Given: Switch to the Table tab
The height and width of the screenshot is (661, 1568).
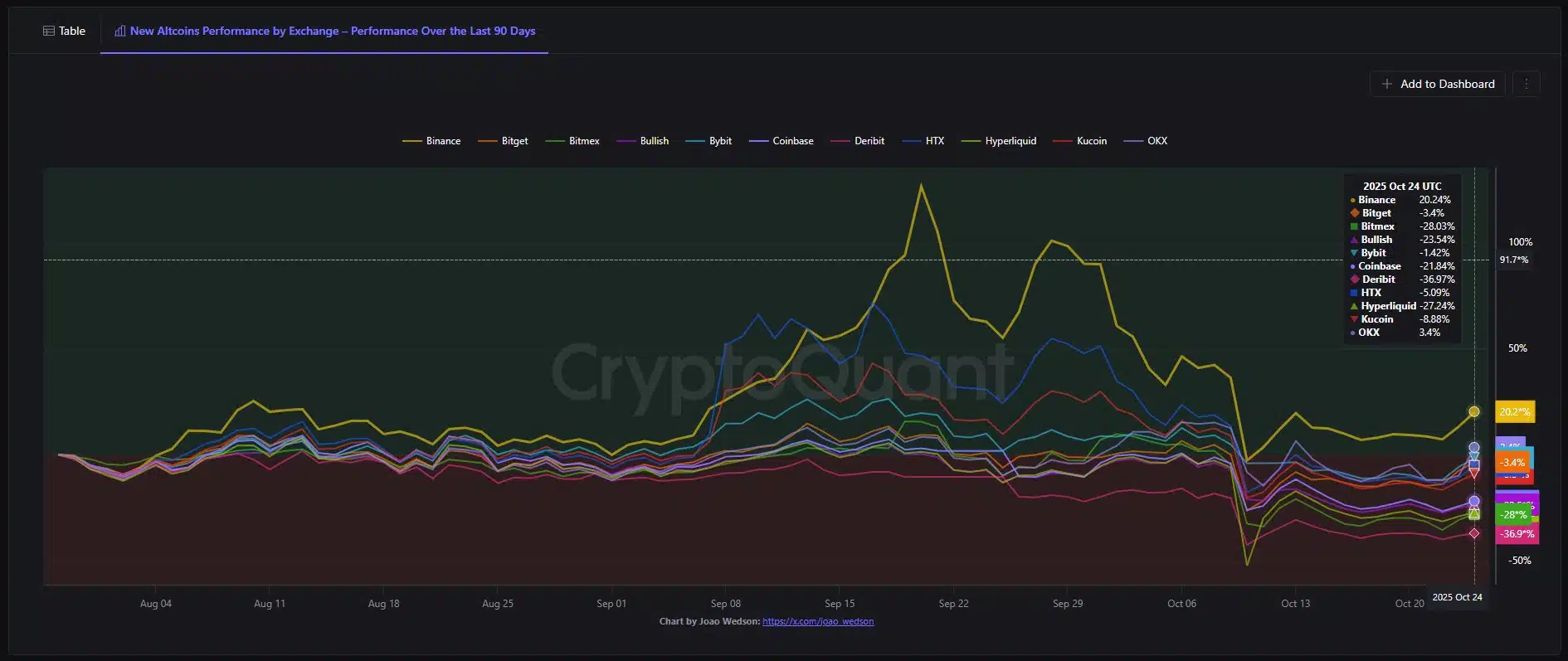Looking at the screenshot, I should pos(64,31).
